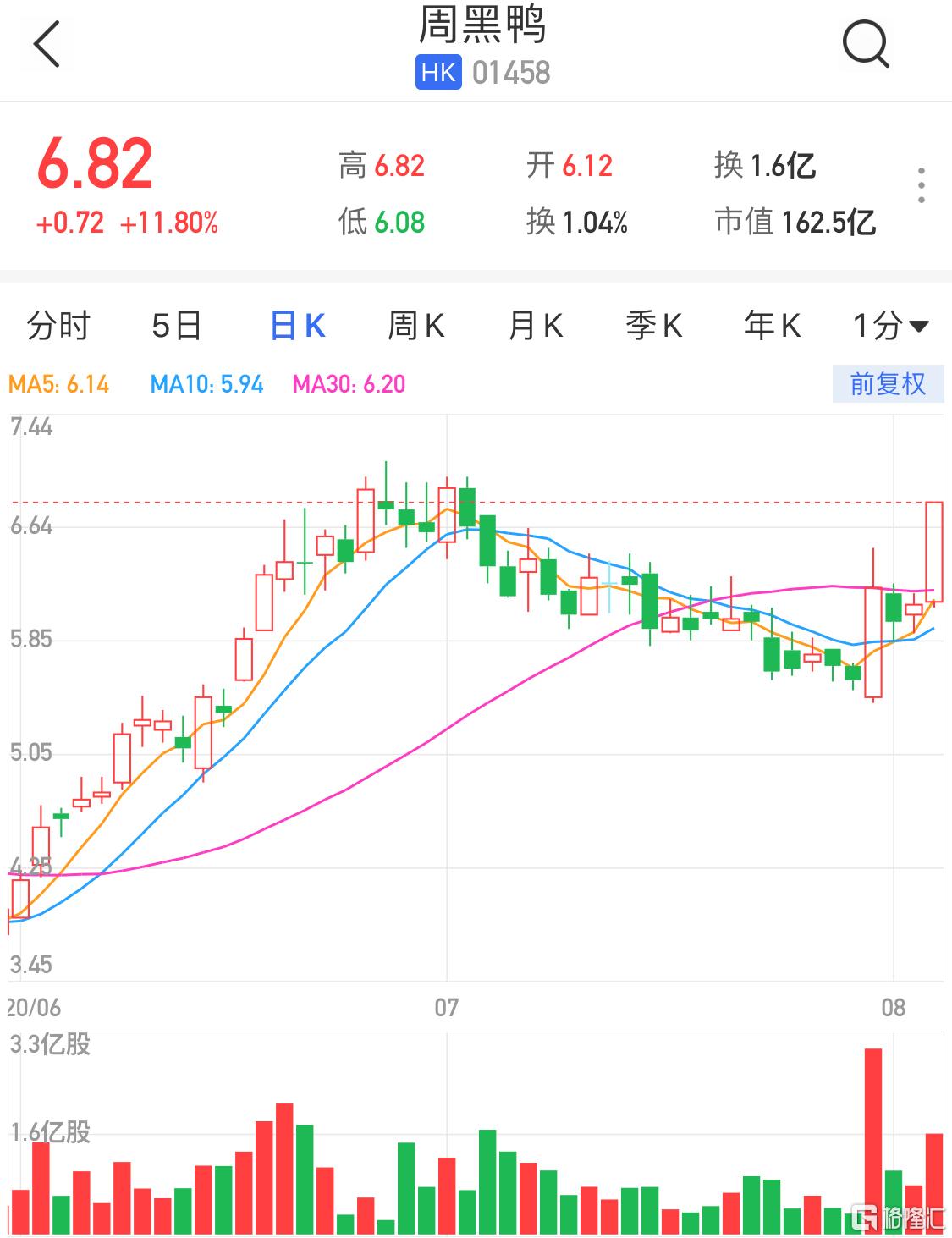Tap the HK market badge
952x1238 pixels.
437,73
